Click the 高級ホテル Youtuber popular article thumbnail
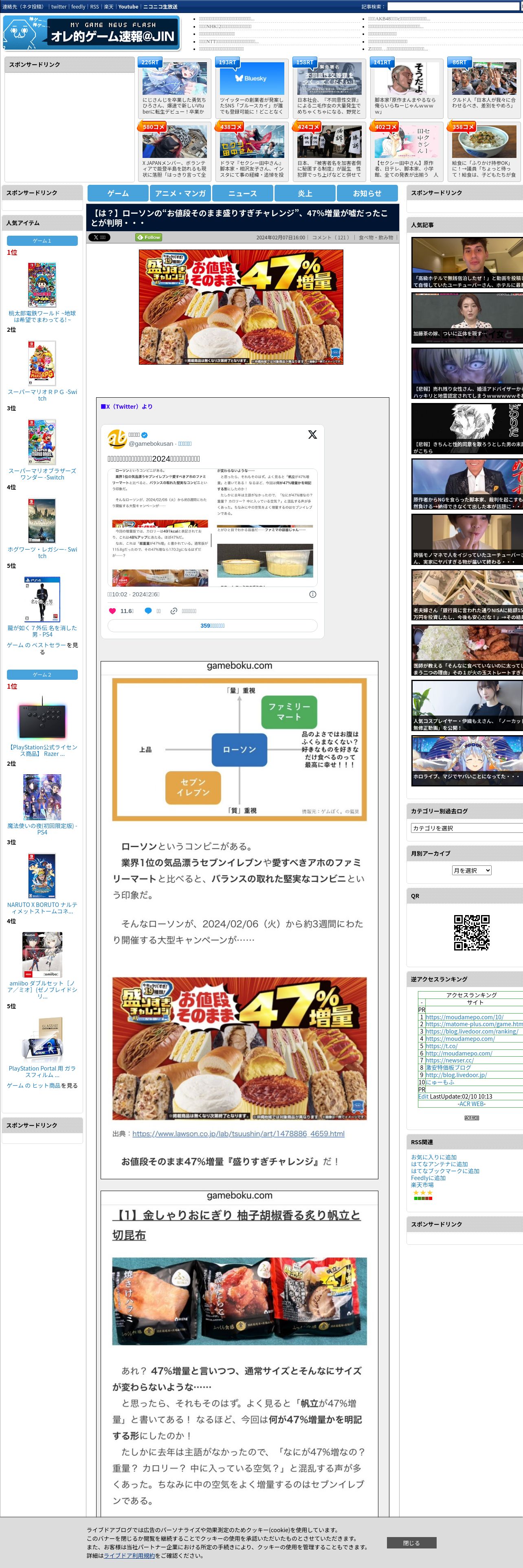523x1568 pixels. click(467, 263)
